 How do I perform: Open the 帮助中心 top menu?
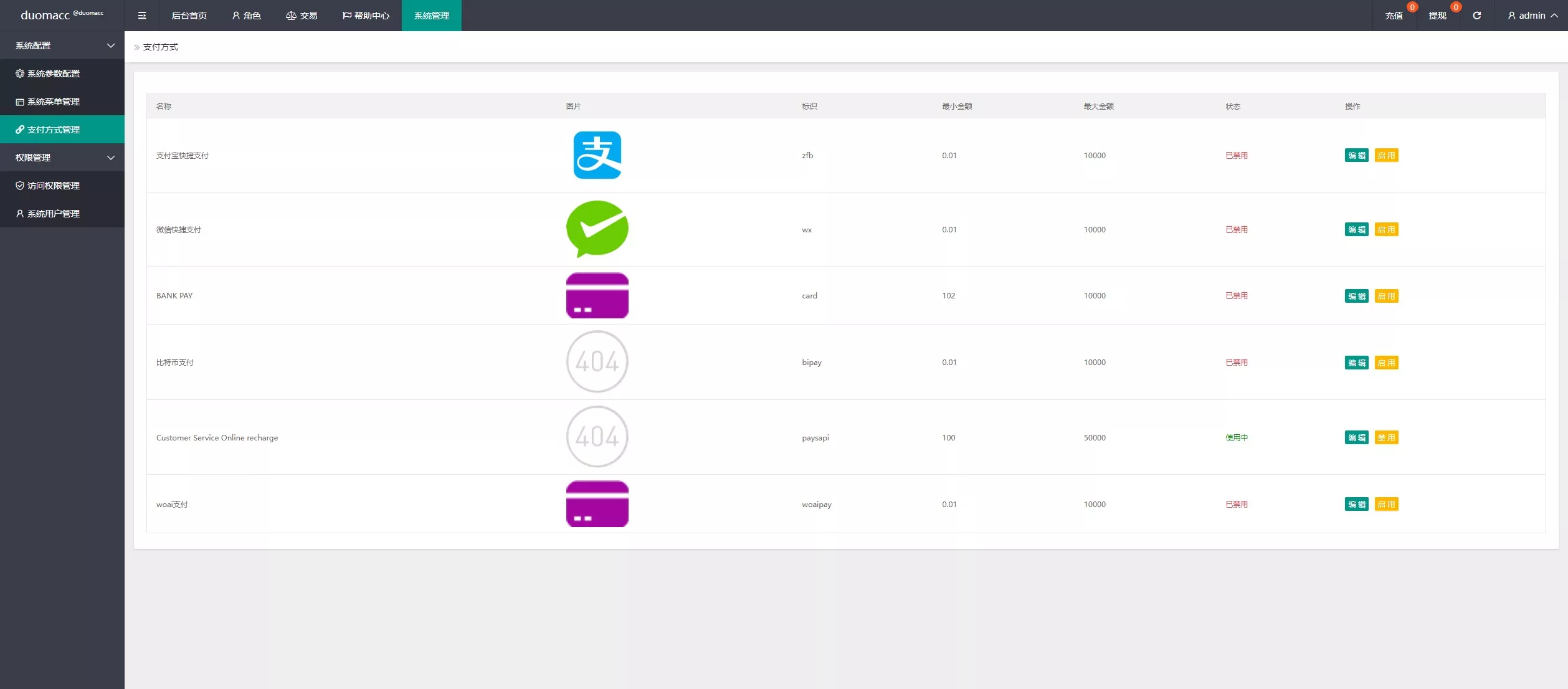tap(366, 16)
